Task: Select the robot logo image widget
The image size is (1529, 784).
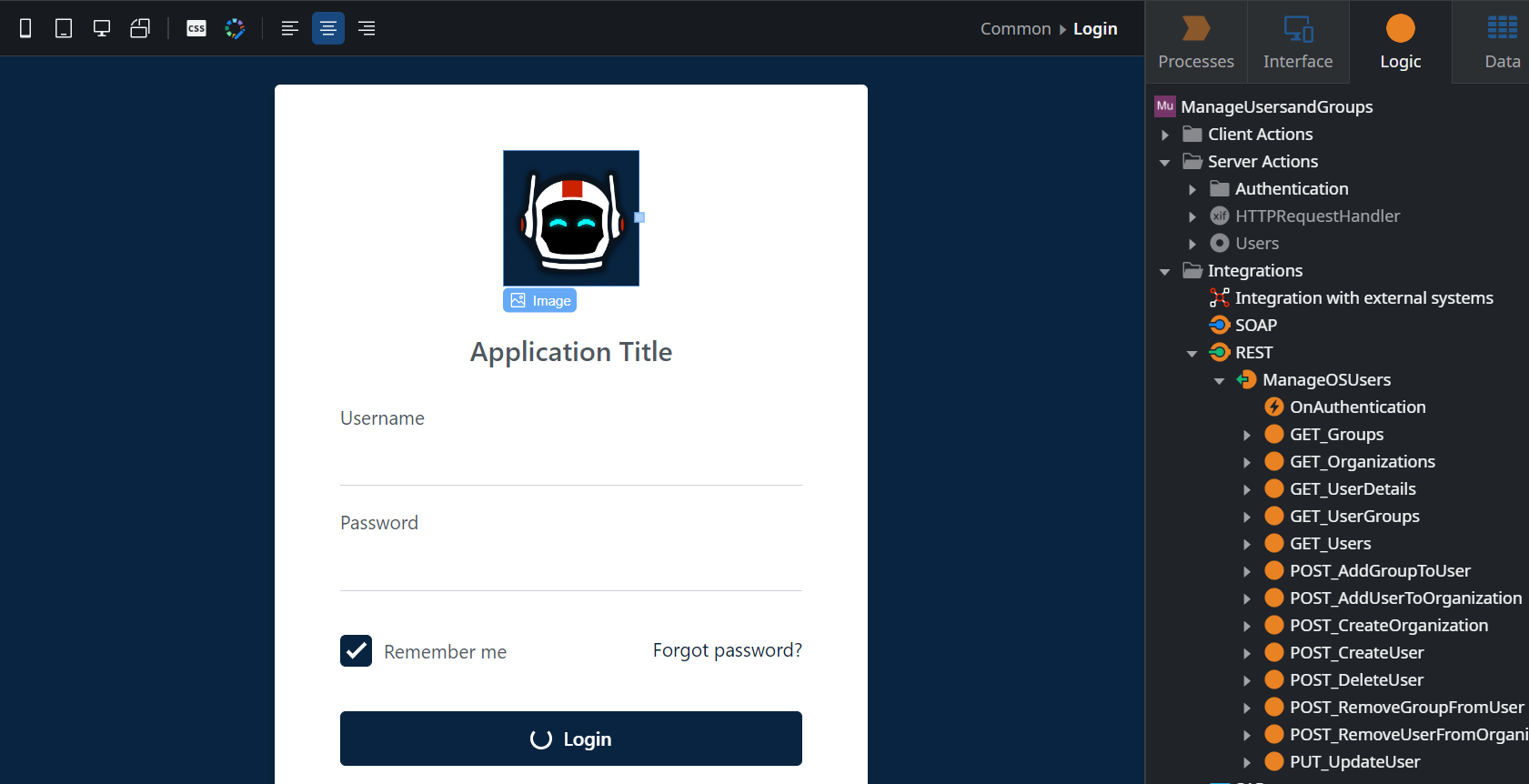Action: (x=571, y=218)
